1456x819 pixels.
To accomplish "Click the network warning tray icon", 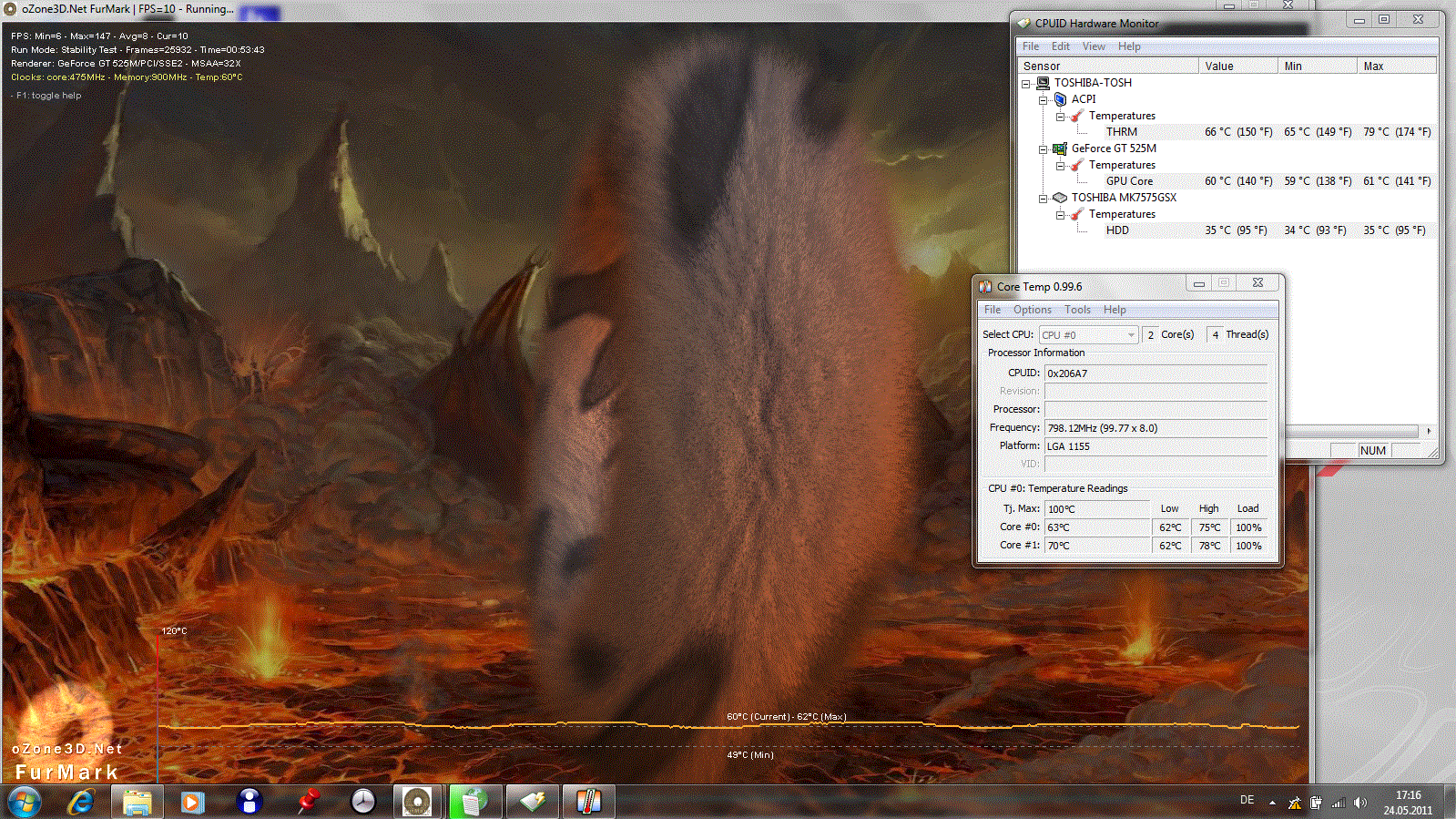I will pos(1294,803).
